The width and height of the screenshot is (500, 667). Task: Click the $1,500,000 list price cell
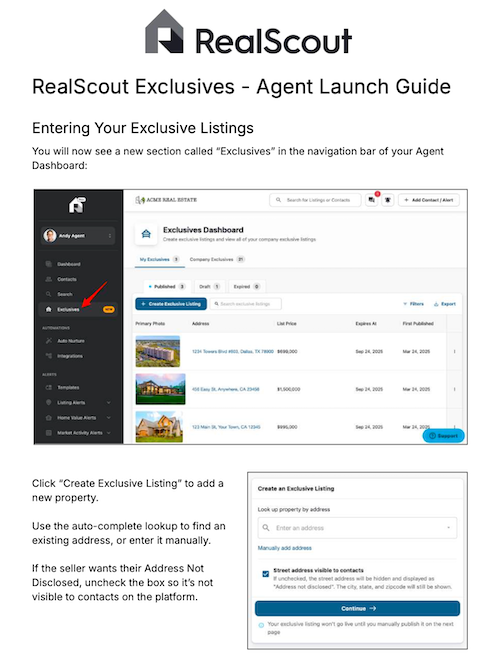(x=289, y=389)
